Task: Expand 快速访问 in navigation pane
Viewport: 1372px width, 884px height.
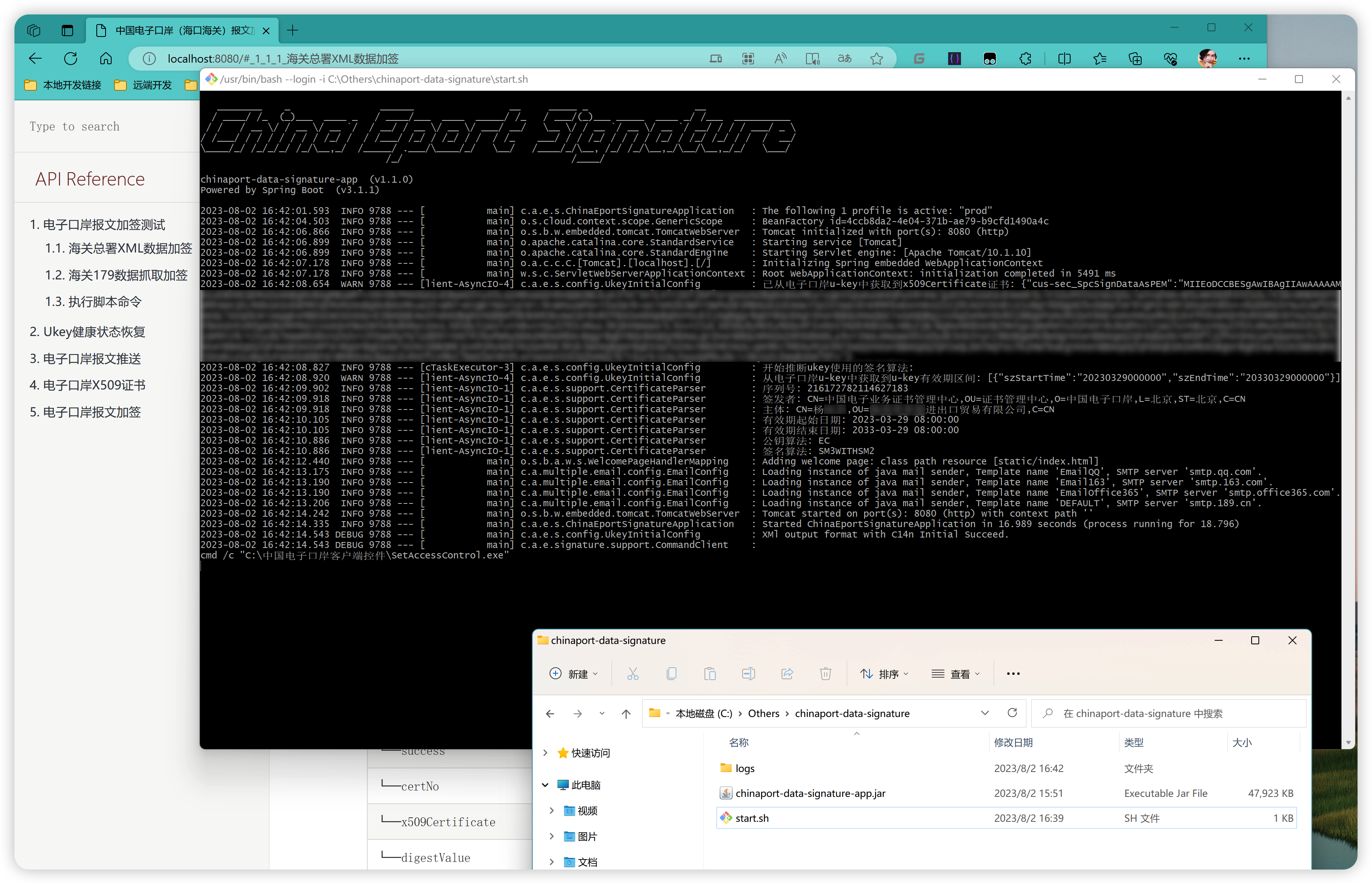Action: pyautogui.click(x=545, y=753)
